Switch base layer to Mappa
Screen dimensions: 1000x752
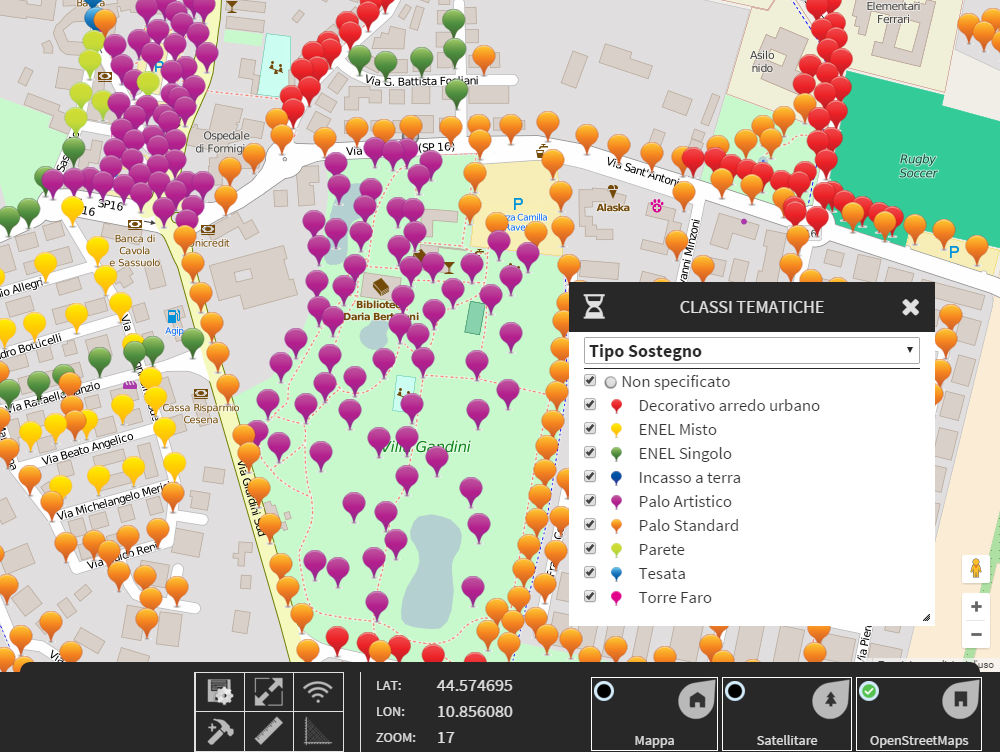click(654, 714)
